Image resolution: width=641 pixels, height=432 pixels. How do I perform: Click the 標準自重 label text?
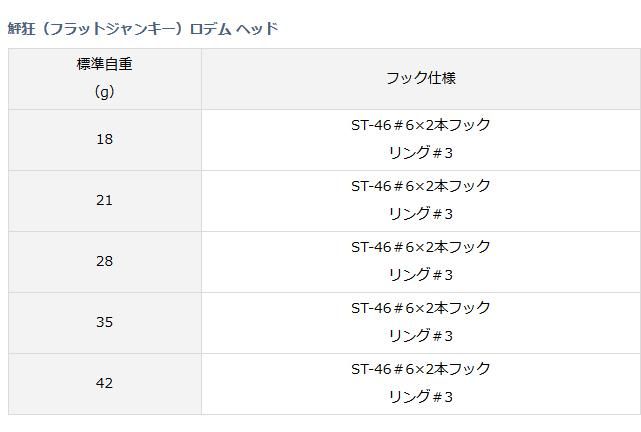click(104, 64)
